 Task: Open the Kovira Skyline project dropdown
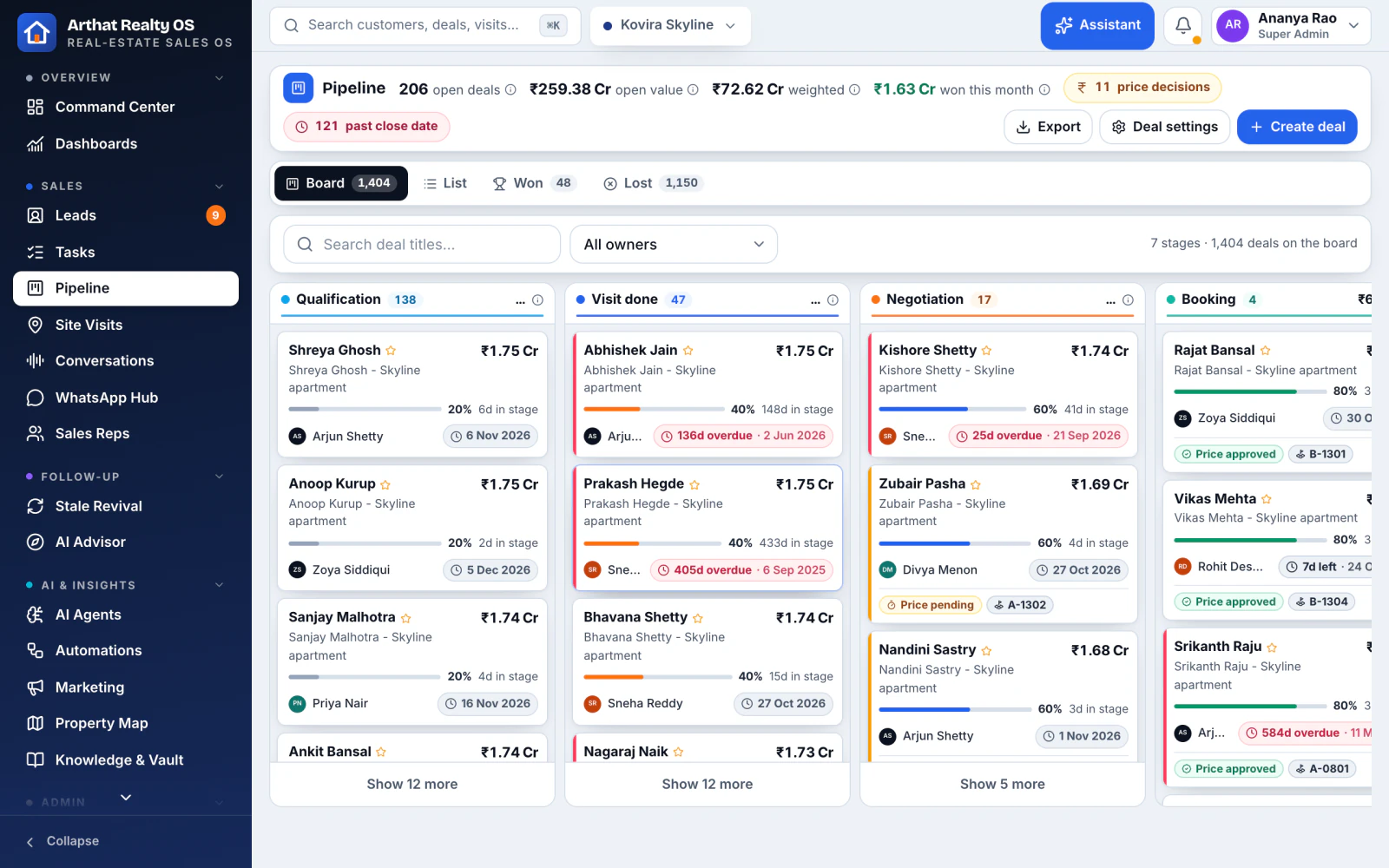670,26
